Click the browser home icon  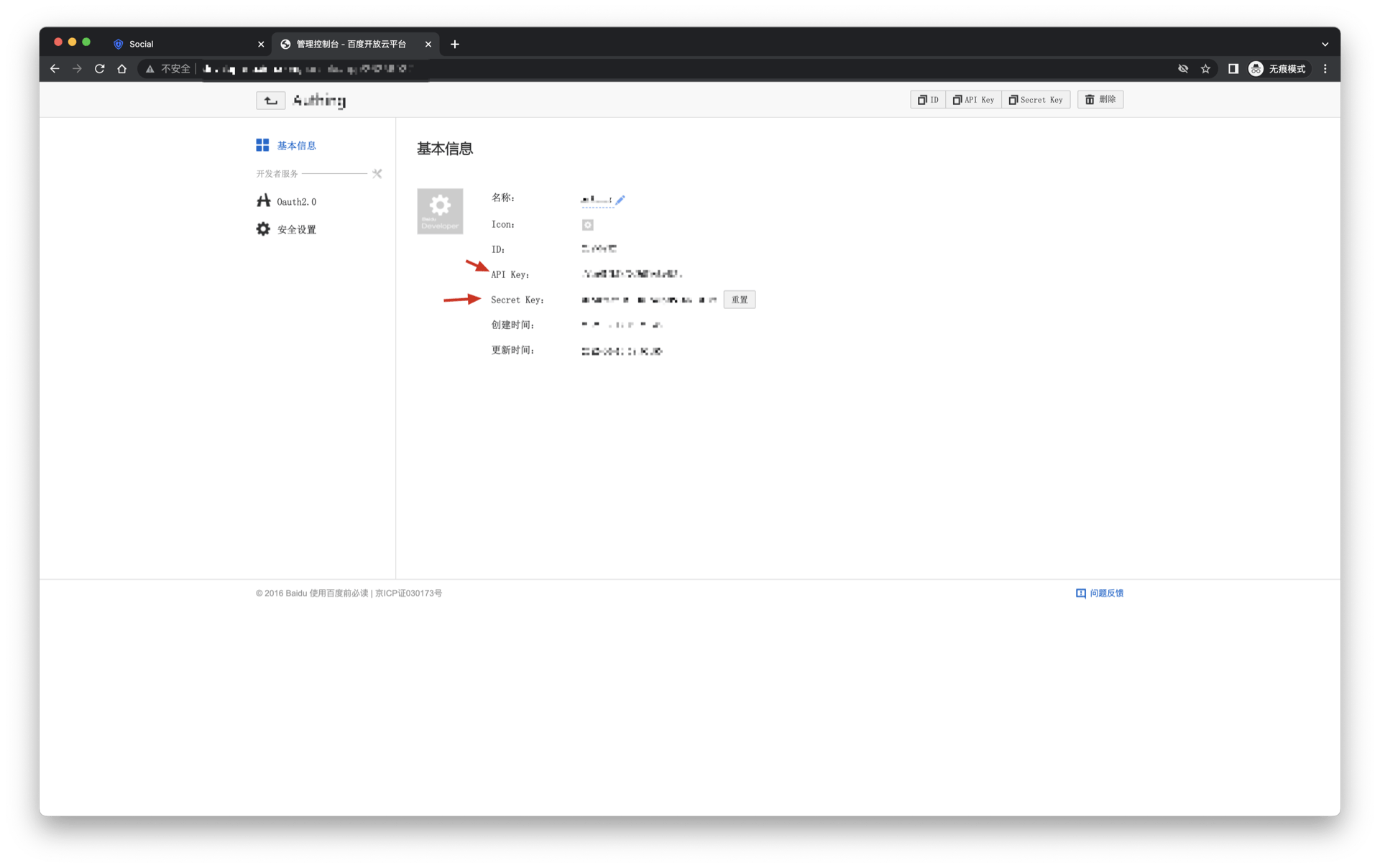122,69
